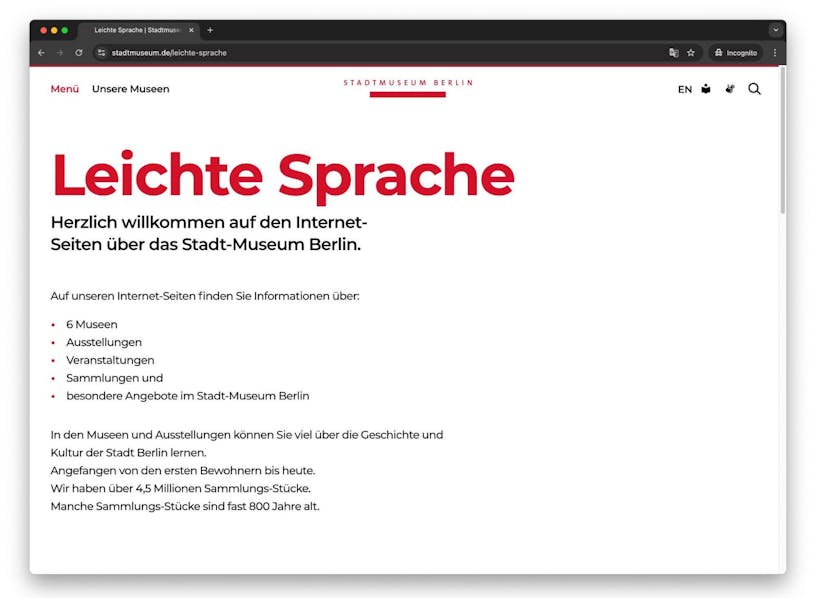This screenshot has height=598, width=816.
Task: Click 'besondere Angebote im Stadt-Museum Berlin'
Action: [188, 396]
